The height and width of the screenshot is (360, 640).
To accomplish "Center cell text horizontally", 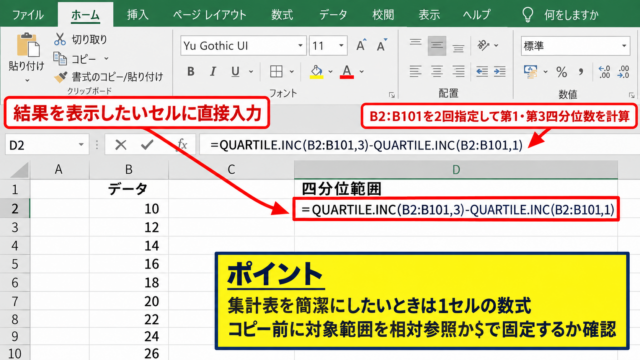I will pyautogui.click(x=437, y=71).
